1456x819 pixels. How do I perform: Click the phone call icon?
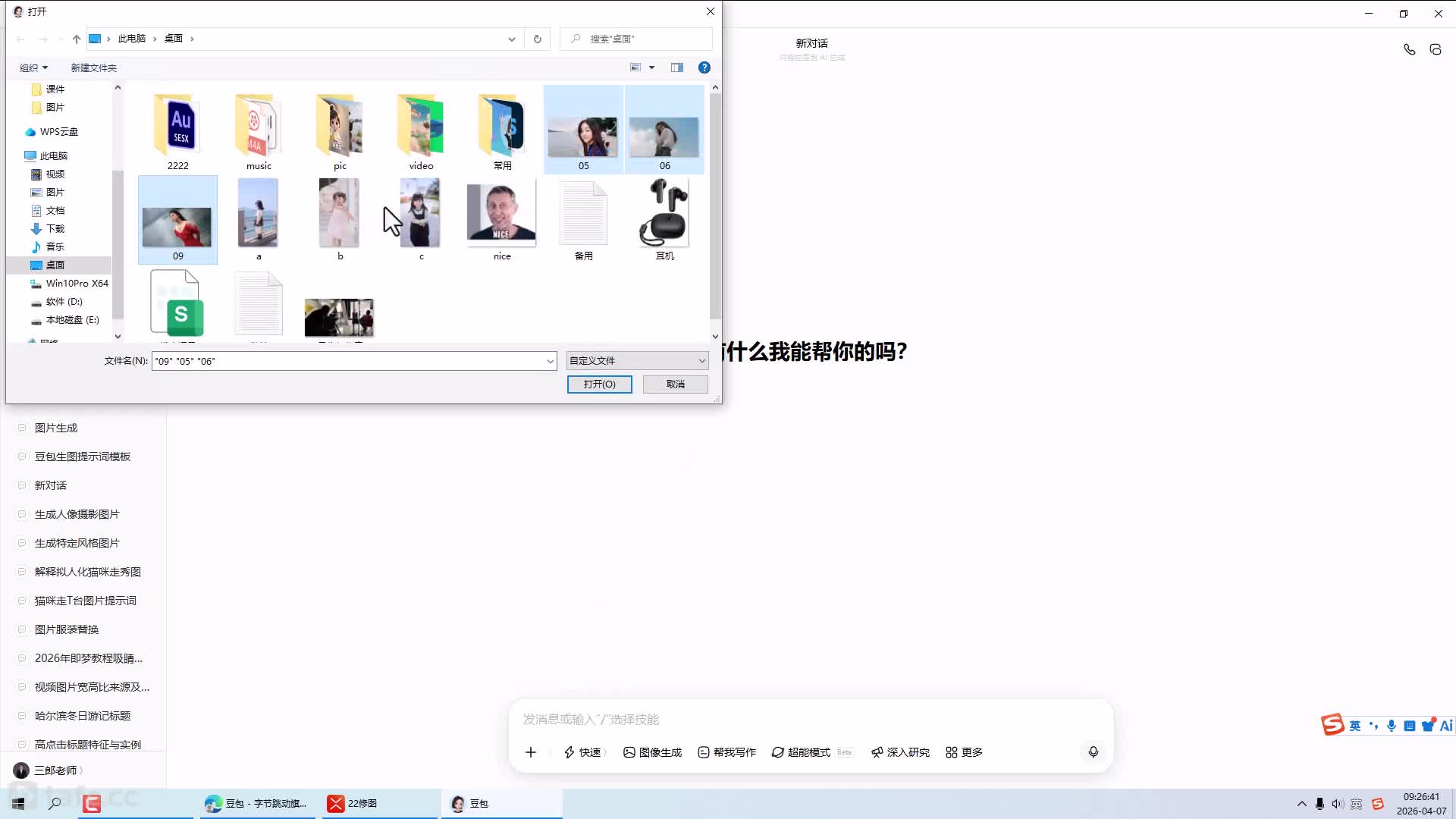point(1409,49)
